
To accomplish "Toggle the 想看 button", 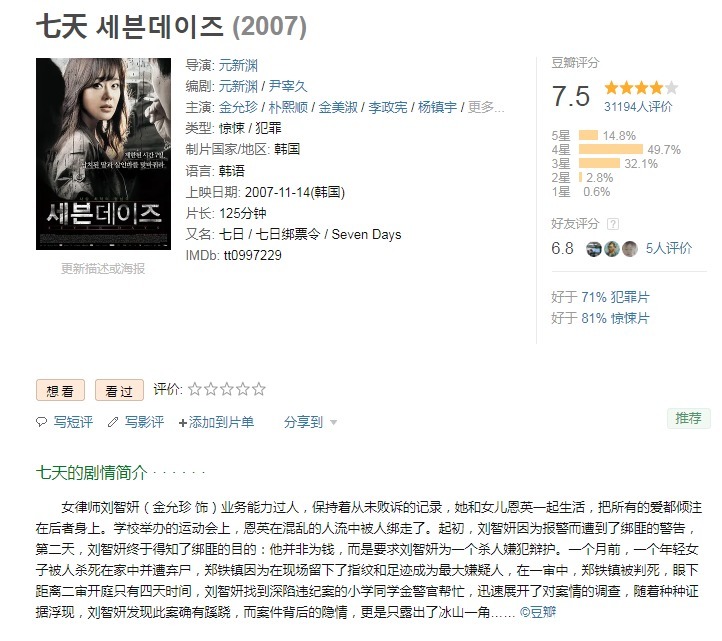I will click(60, 390).
